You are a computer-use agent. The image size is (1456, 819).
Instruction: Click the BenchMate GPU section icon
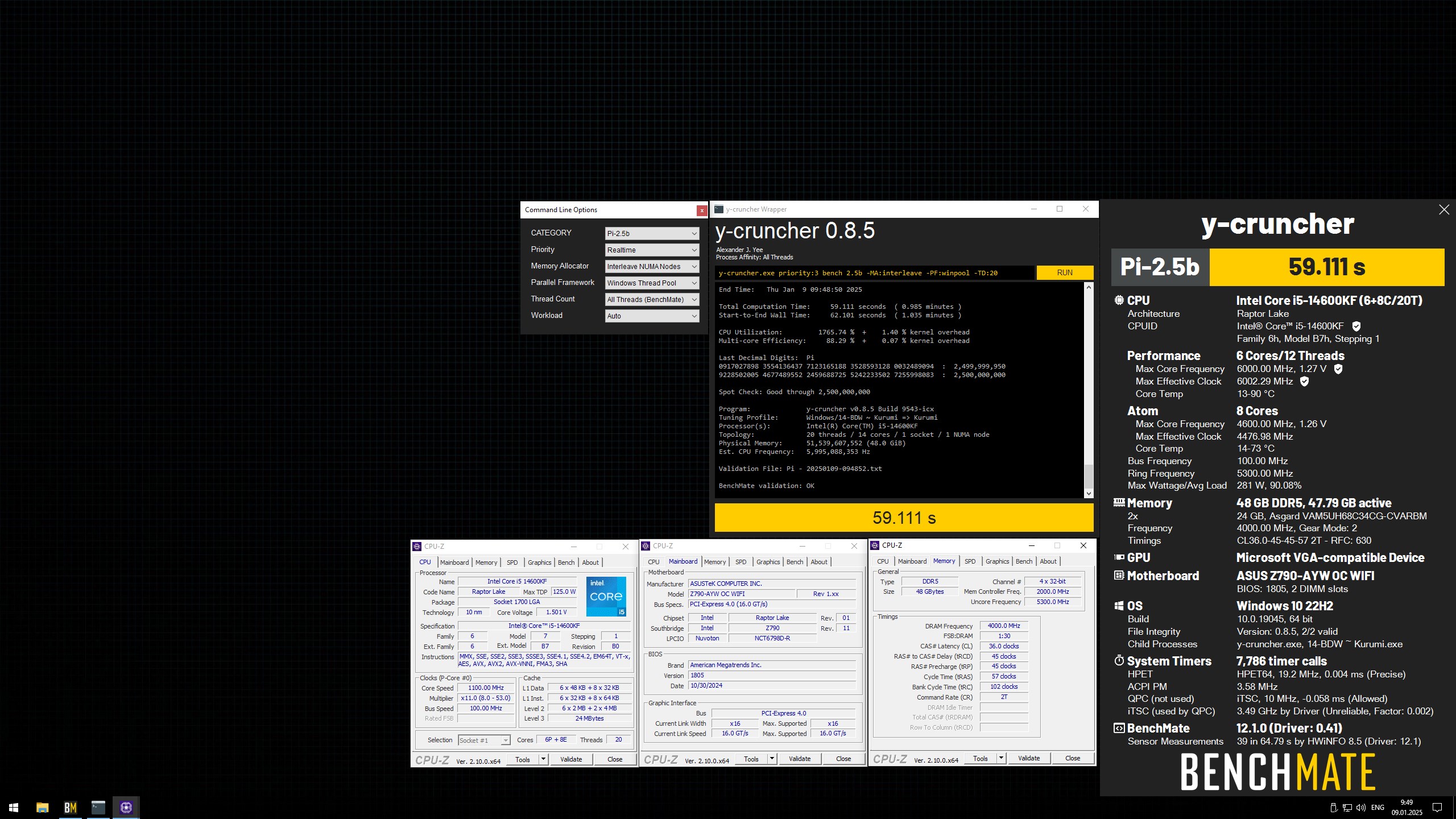point(1119,557)
